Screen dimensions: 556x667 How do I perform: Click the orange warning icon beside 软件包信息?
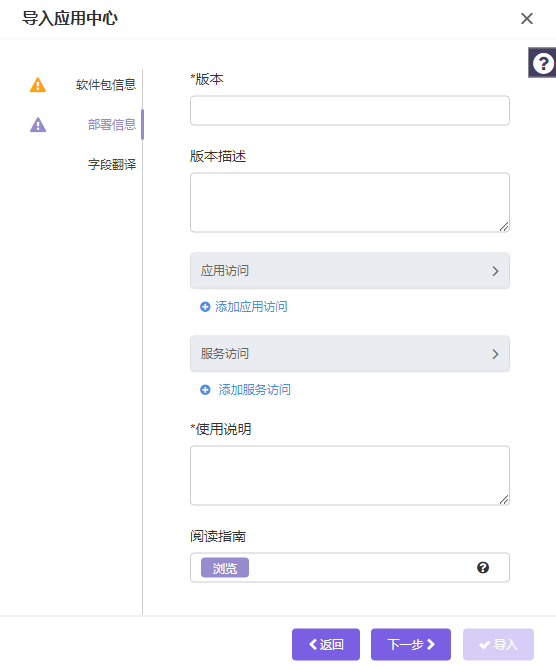coord(38,85)
